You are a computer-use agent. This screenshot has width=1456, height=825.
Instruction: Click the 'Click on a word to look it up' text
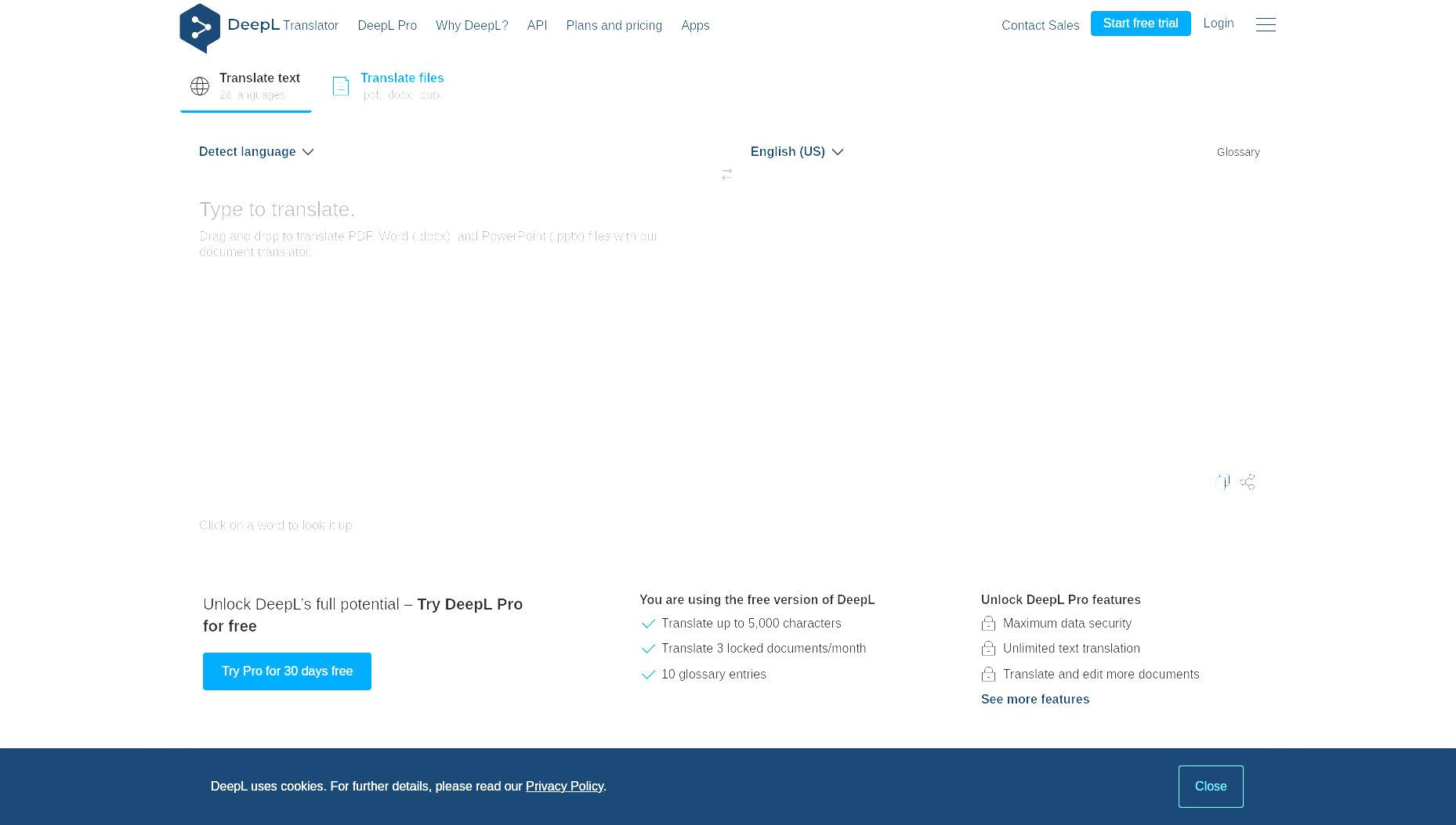click(x=276, y=526)
